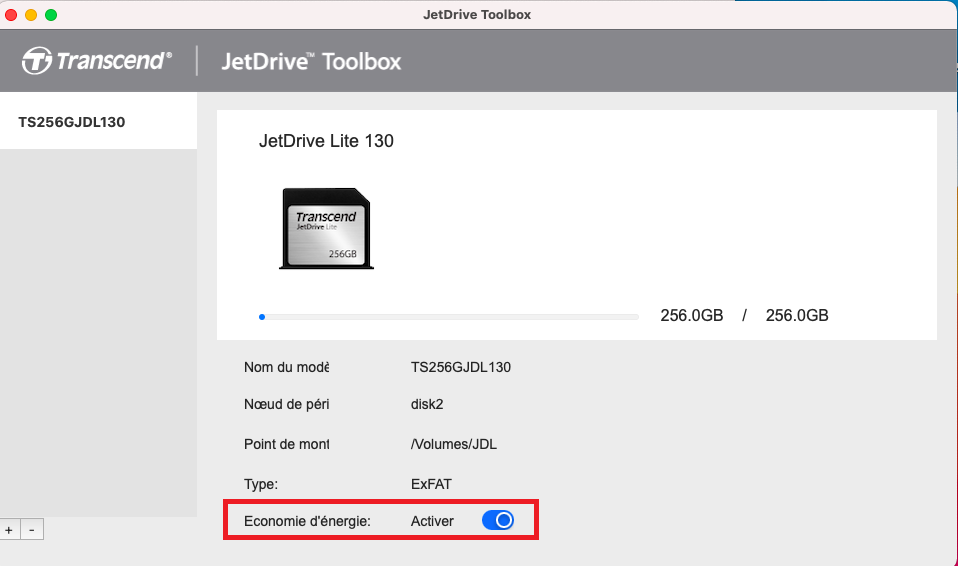Click the plus button under the sidebar
The width and height of the screenshot is (958, 566).
click(9, 529)
